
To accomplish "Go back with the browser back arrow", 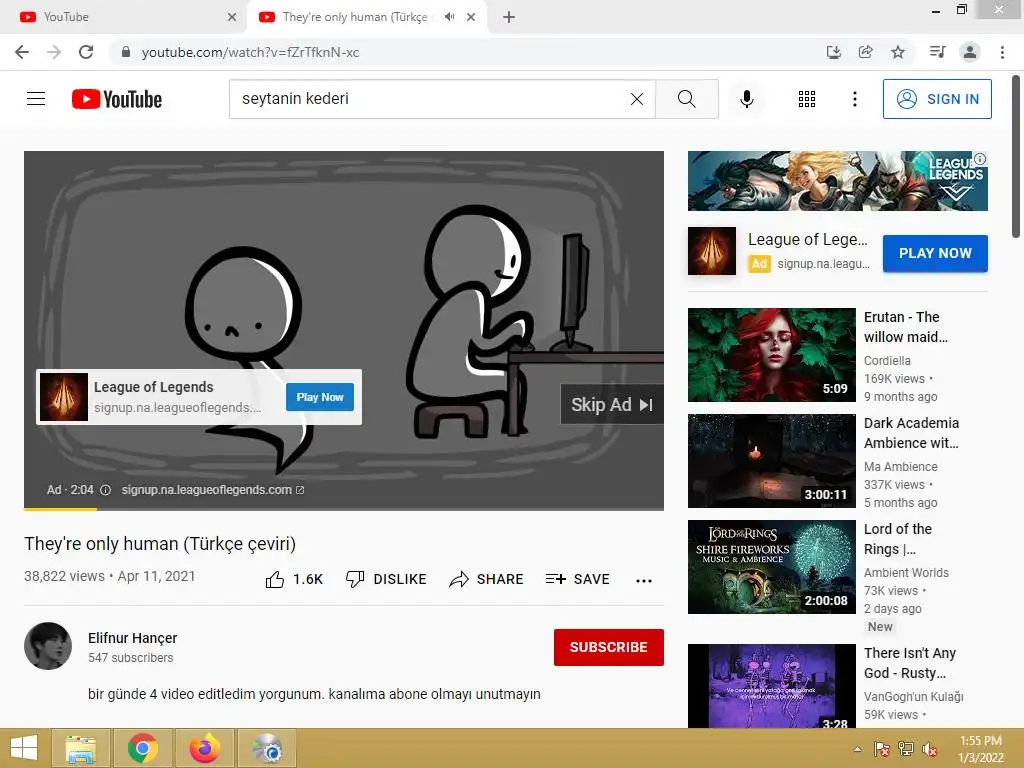I will pos(22,52).
